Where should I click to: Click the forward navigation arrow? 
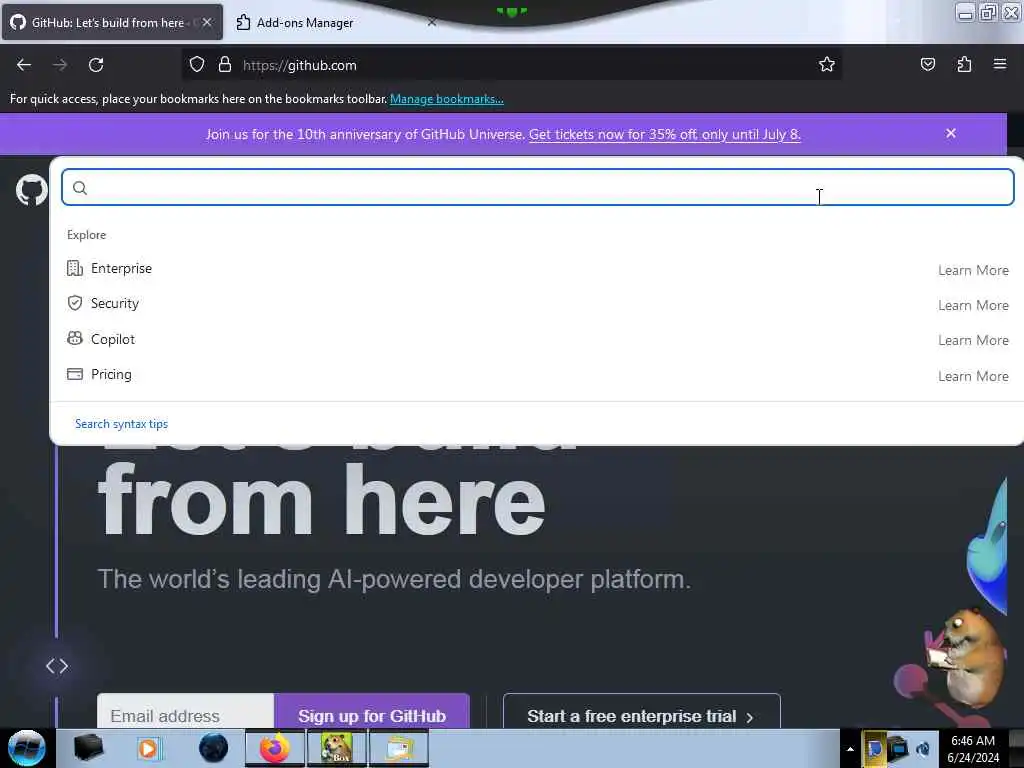tap(60, 65)
